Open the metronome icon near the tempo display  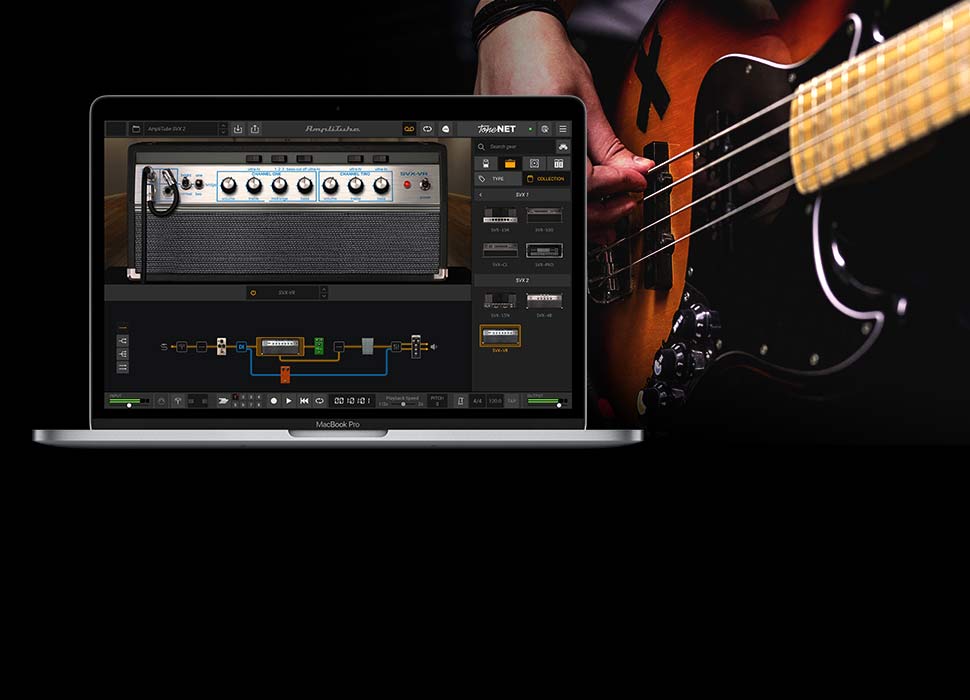tap(461, 401)
